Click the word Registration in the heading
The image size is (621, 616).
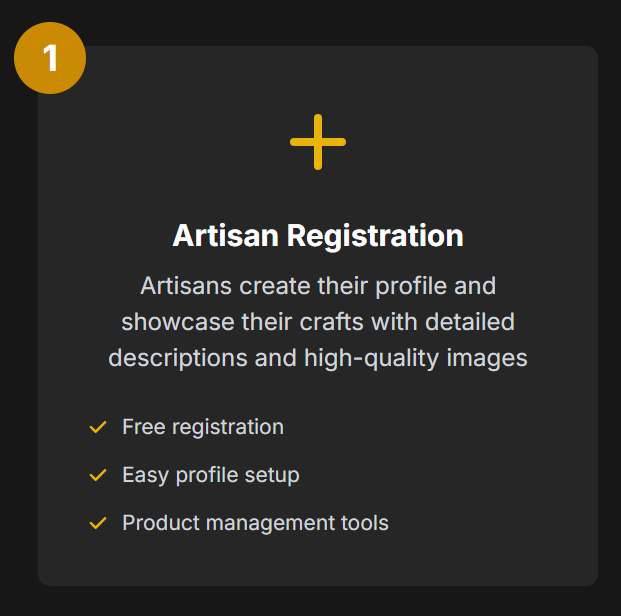(375, 236)
